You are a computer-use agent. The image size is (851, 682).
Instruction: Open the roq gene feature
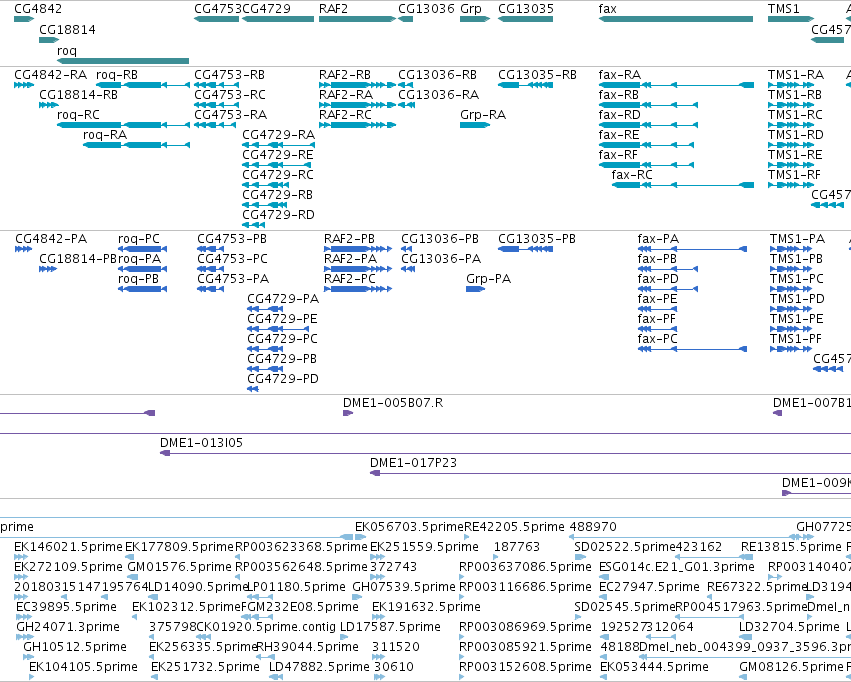(123, 61)
